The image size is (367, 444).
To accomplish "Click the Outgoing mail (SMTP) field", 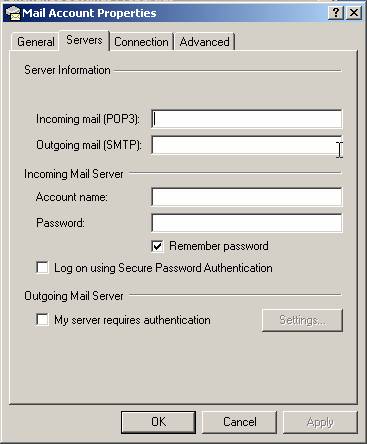I will (x=247, y=145).
